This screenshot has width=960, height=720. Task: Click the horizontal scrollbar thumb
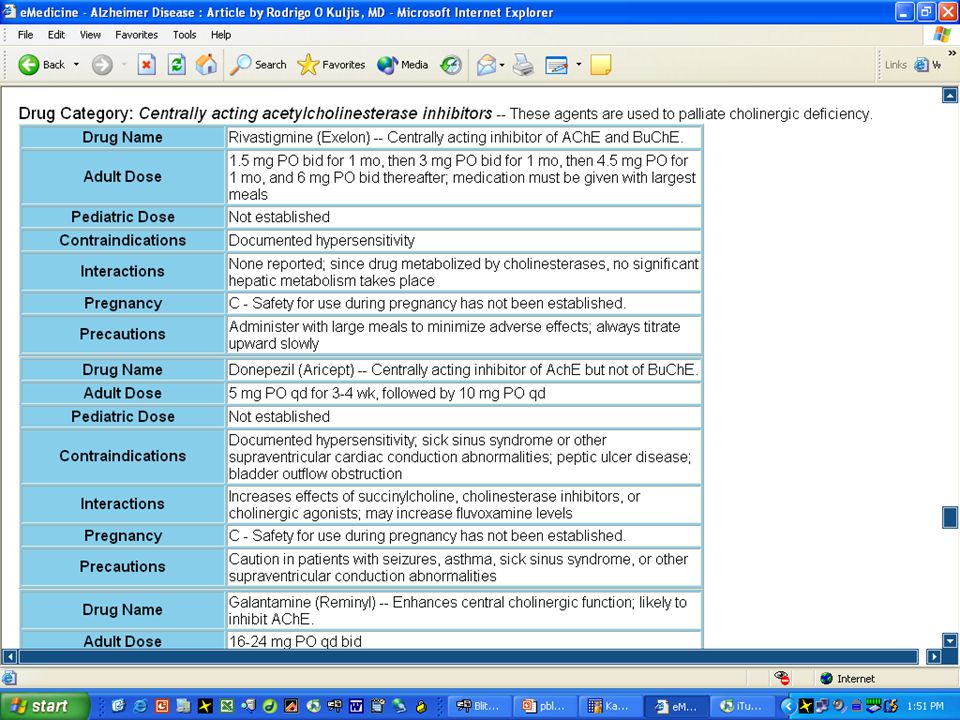468,657
